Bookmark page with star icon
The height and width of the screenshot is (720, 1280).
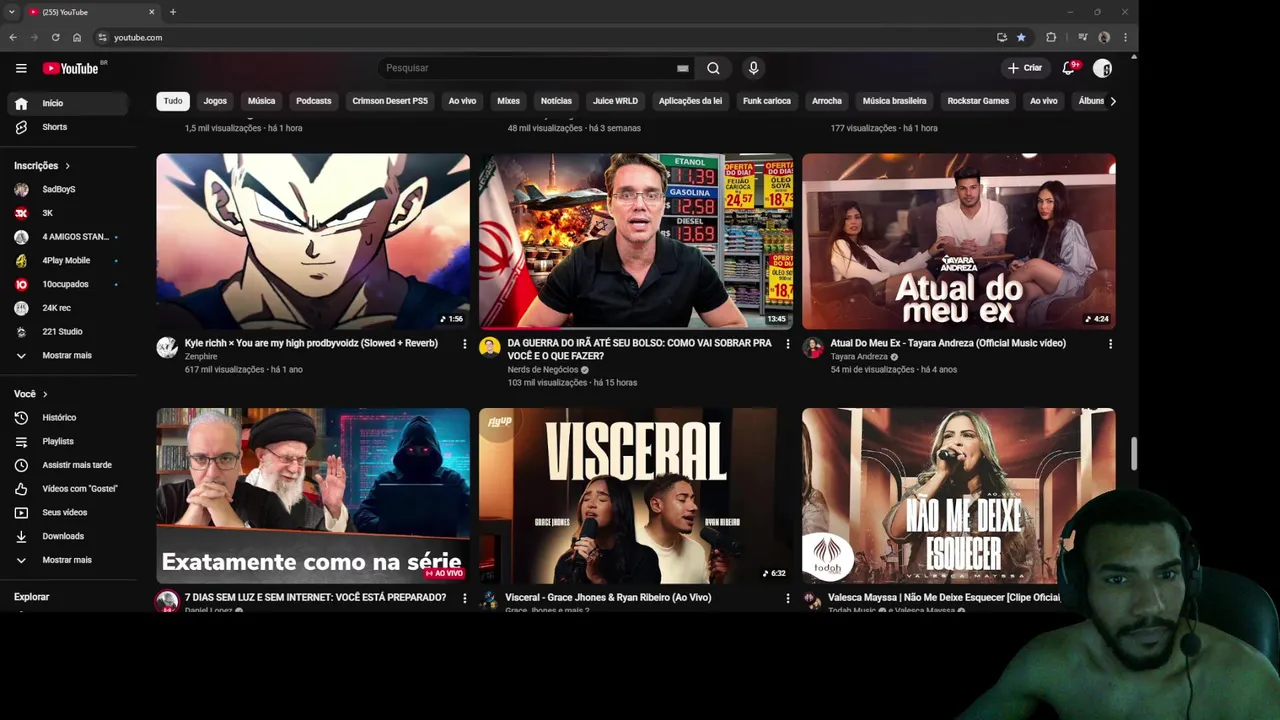[x=1021, y=37]
